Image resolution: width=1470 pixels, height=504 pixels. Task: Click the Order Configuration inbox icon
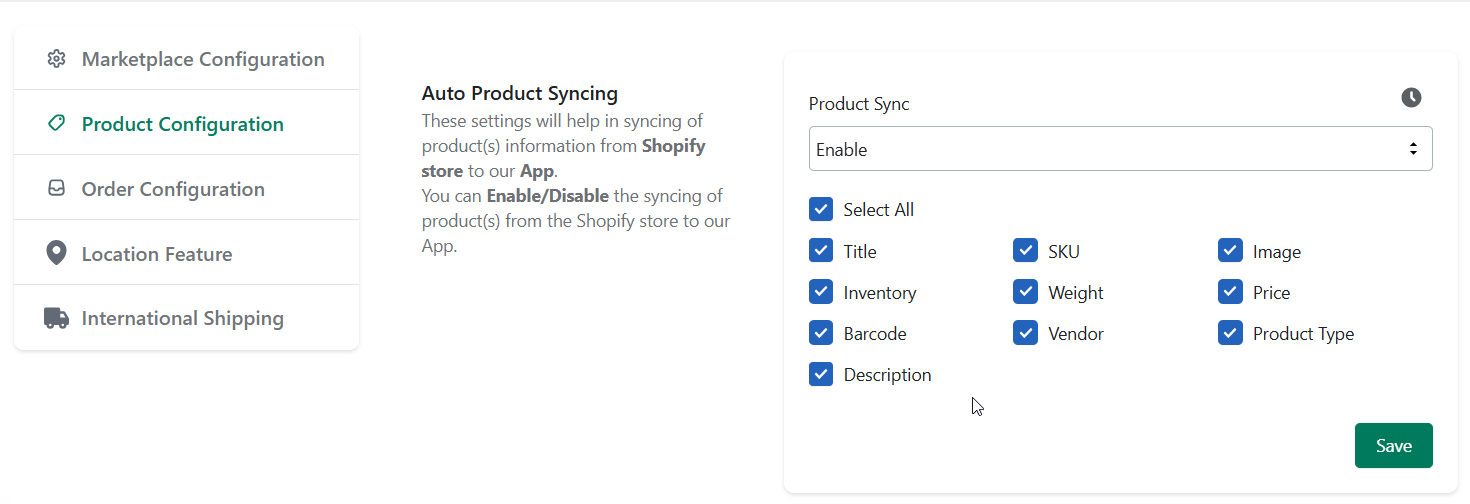57,189
